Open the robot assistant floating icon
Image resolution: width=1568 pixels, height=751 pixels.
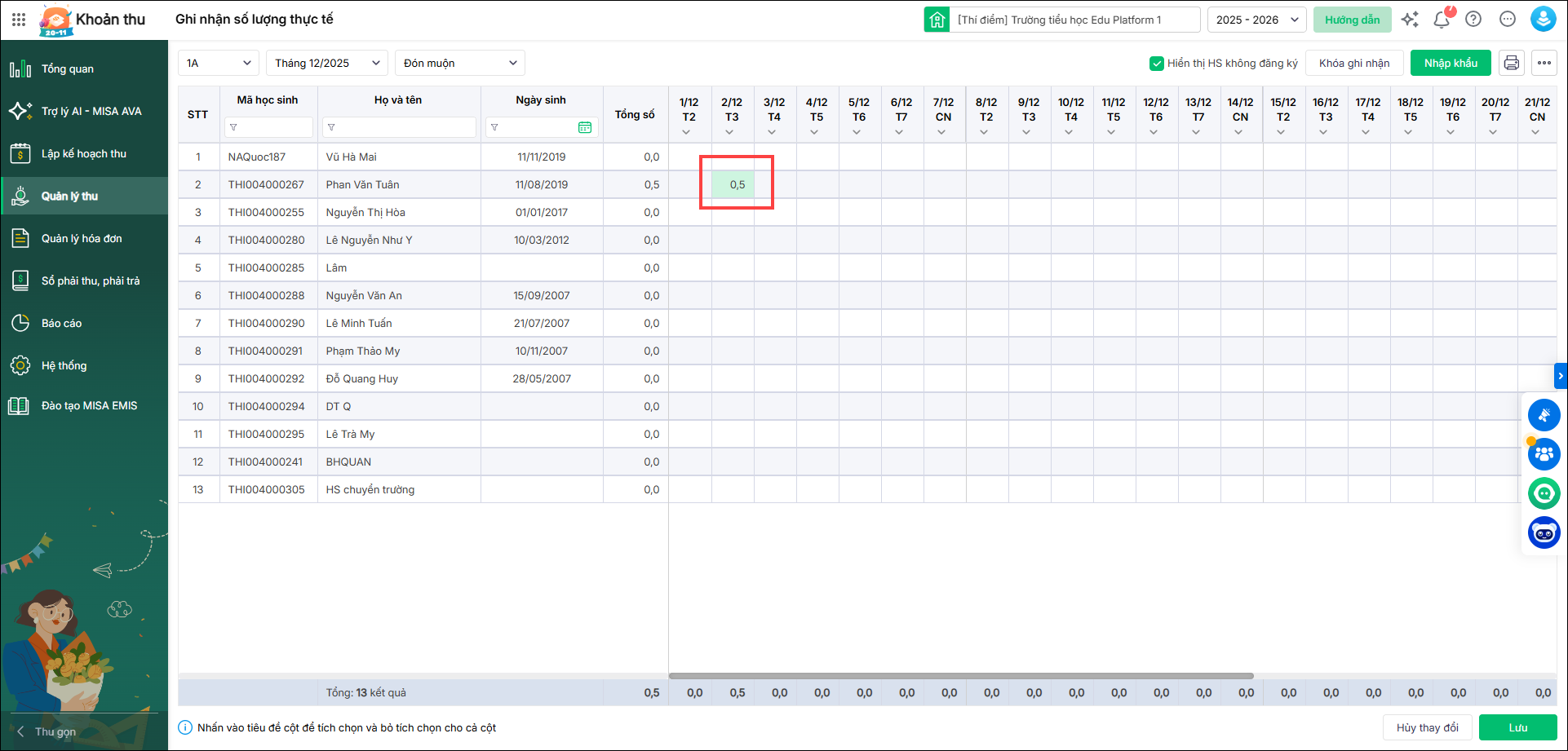click(x=1544, y=533)
